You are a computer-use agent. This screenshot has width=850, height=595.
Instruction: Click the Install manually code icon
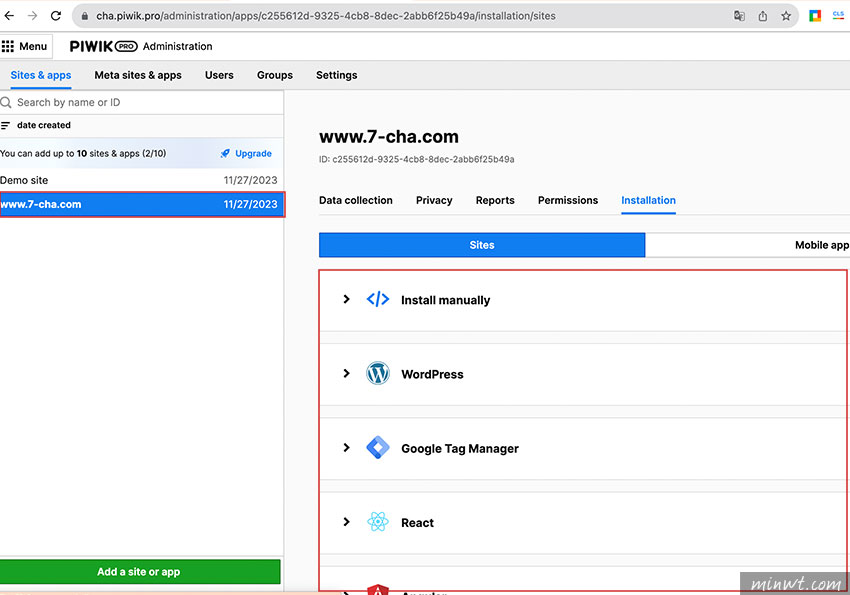point(377,299)
